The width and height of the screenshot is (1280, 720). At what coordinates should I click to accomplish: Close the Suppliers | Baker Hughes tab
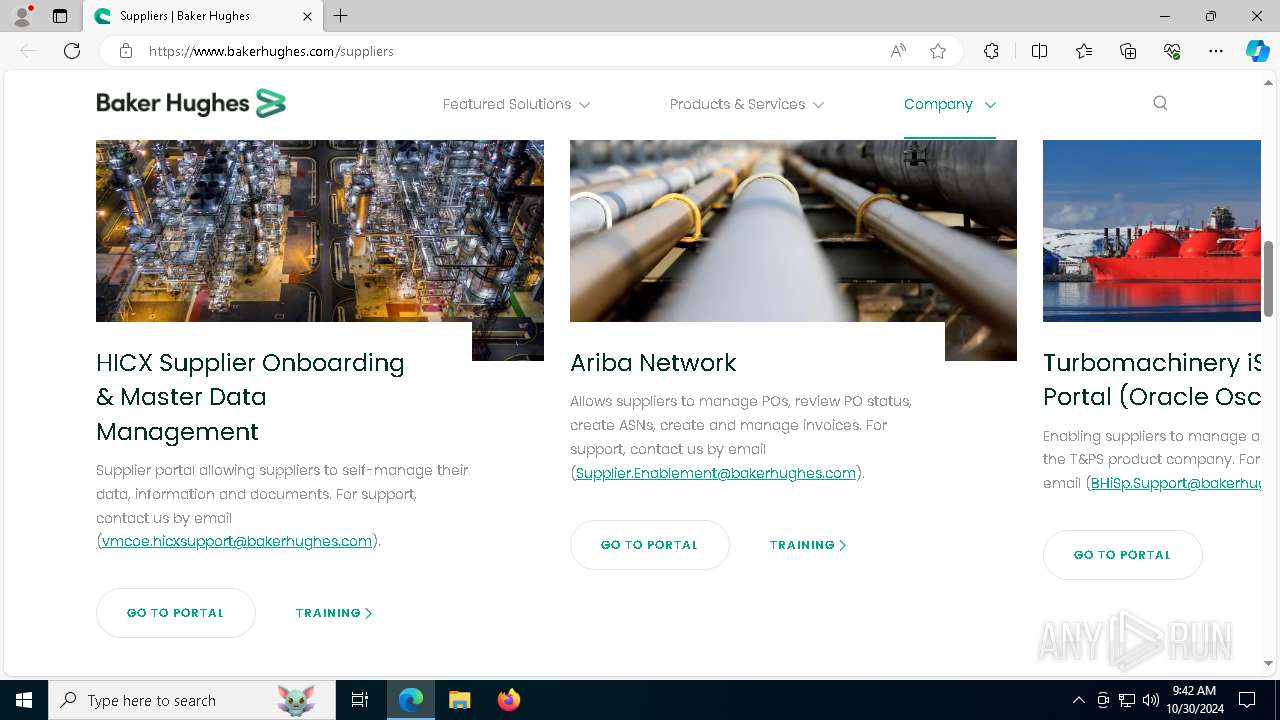pos(307,16)
